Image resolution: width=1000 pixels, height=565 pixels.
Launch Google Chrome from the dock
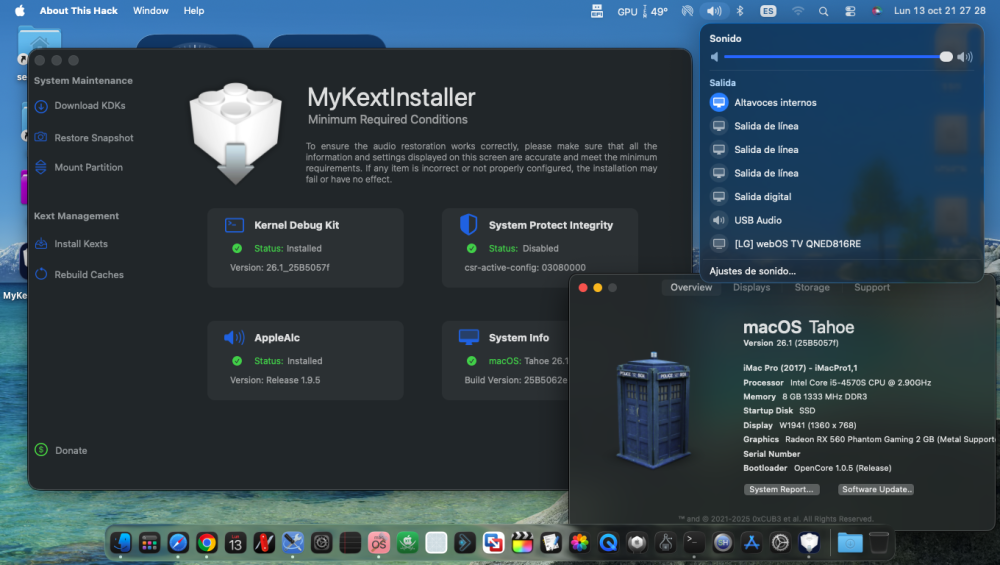[x=207, y=543]
